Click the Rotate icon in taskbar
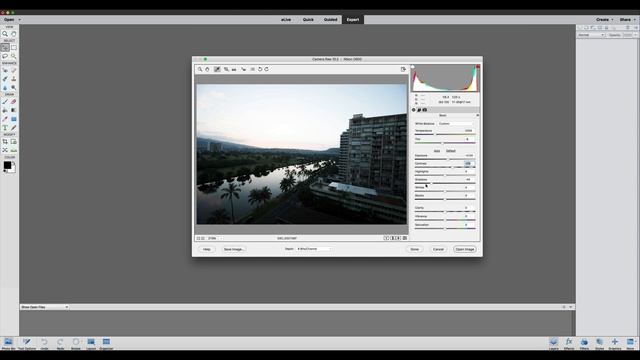 76,344
